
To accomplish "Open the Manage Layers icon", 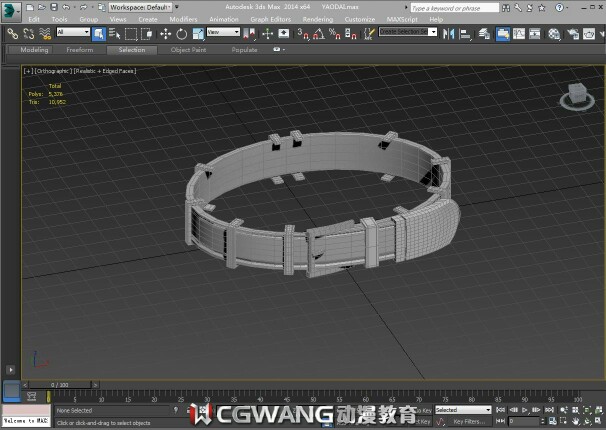I will (484, 34).
